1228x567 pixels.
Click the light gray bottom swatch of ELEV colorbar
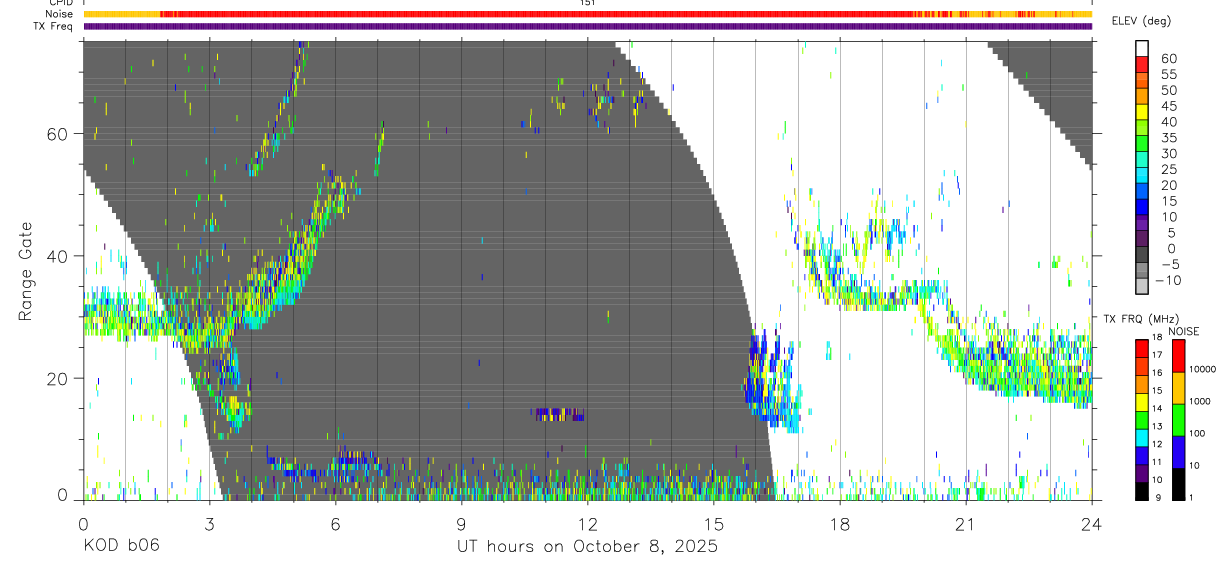pos(1142,287)
